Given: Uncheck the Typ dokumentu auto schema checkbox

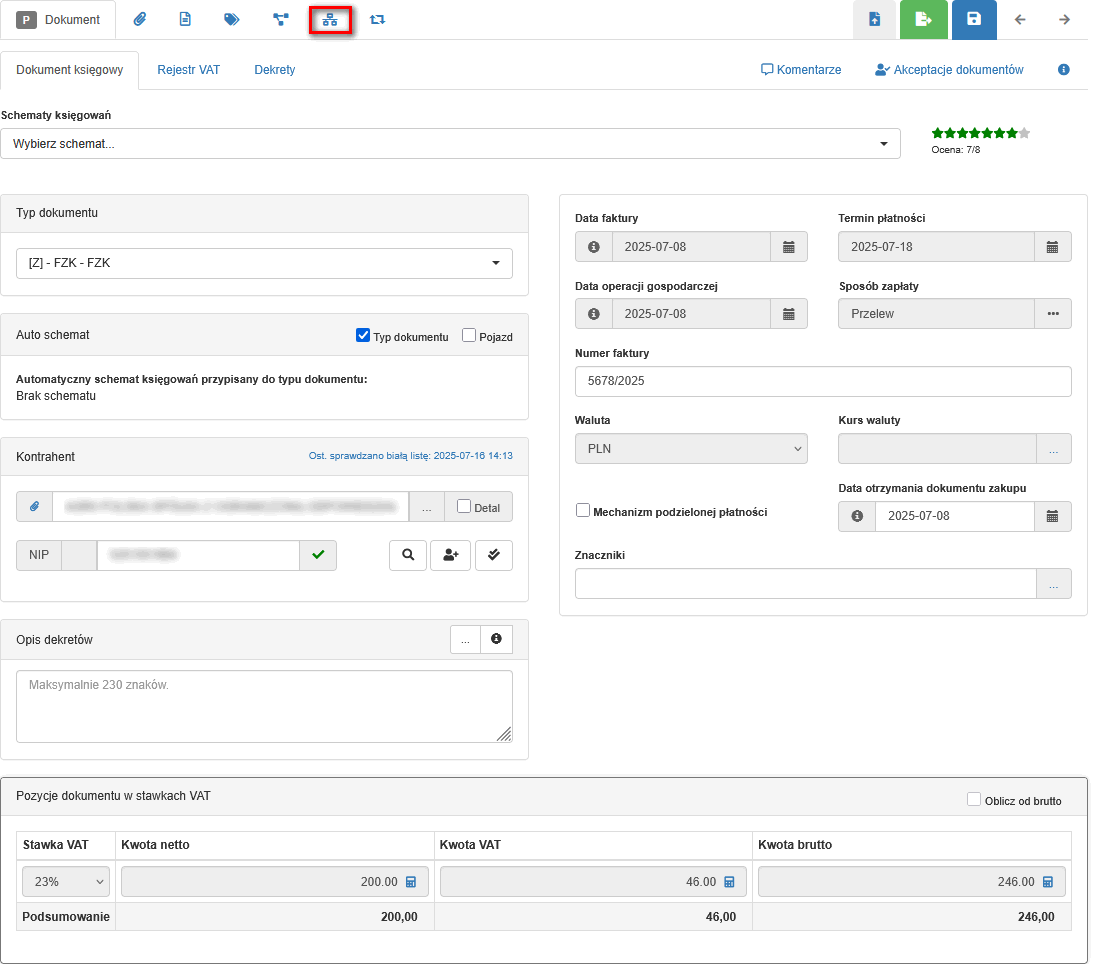Looking at the screenshot, I should point(363,336).
